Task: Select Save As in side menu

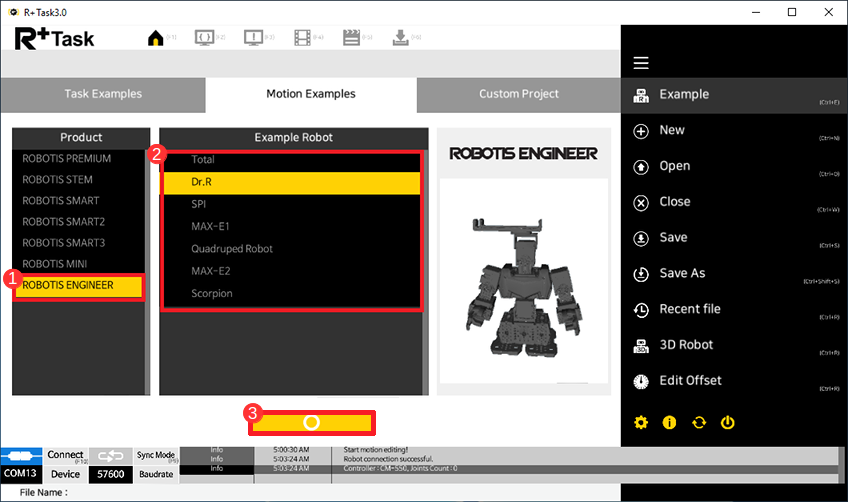Action: 682,273
